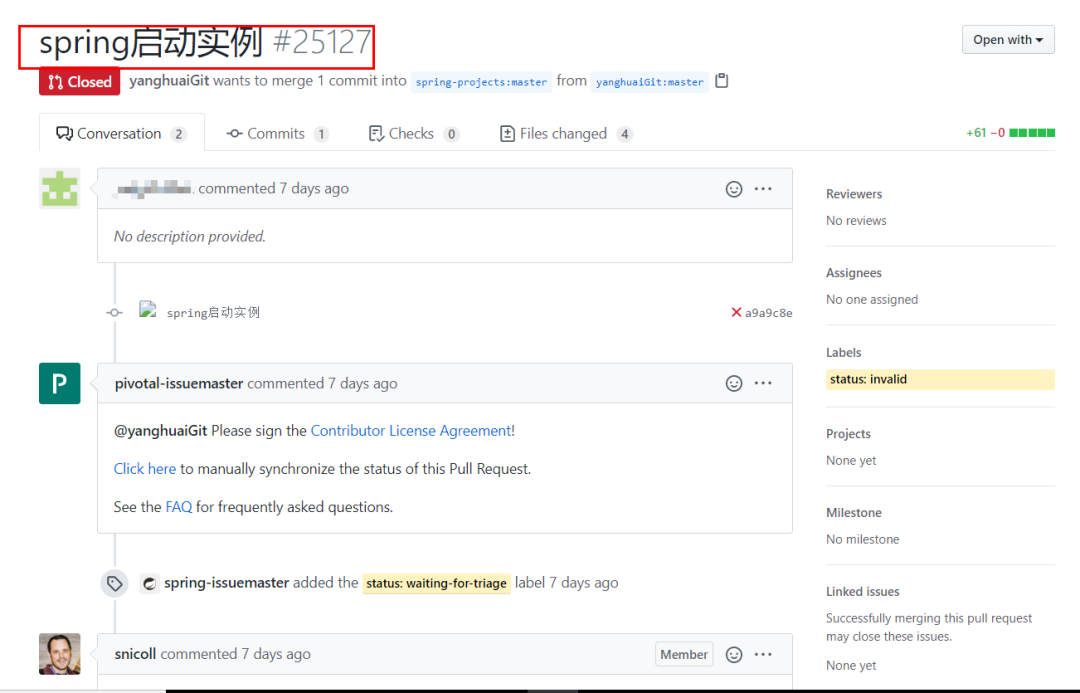Click snicoll's profile photo avatar

59,654
